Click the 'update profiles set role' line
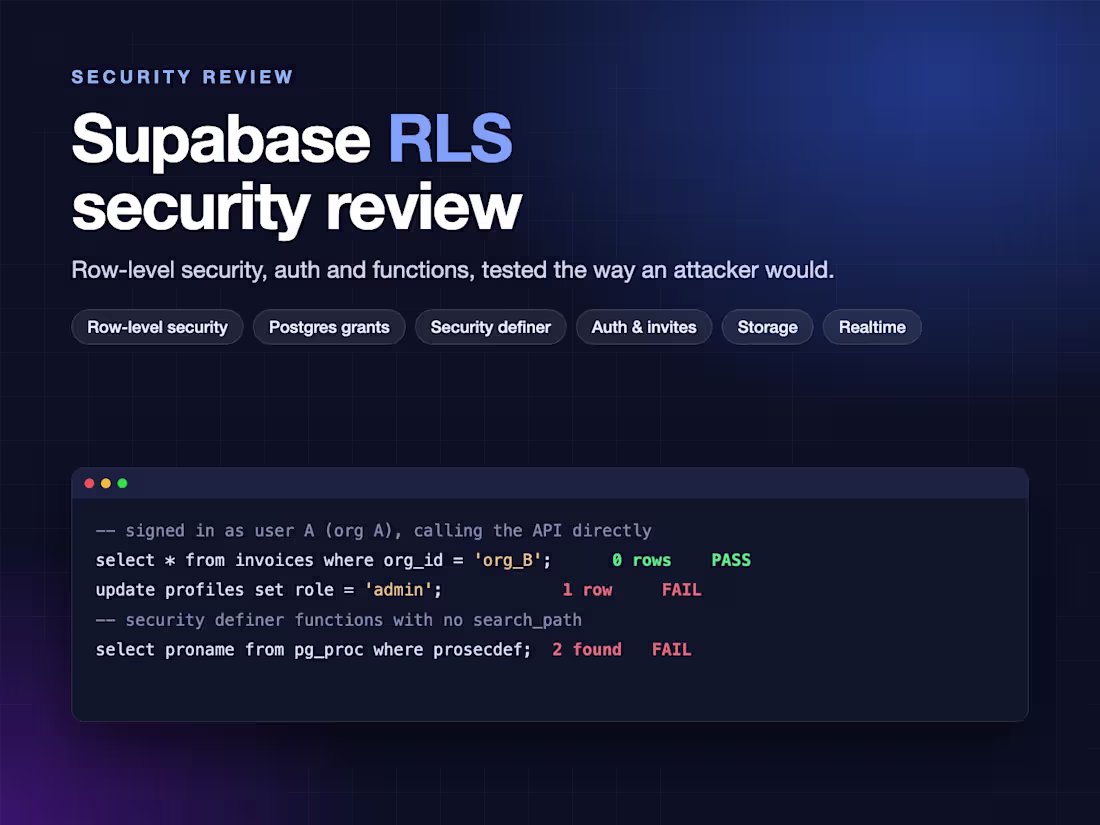 point(269,590)
